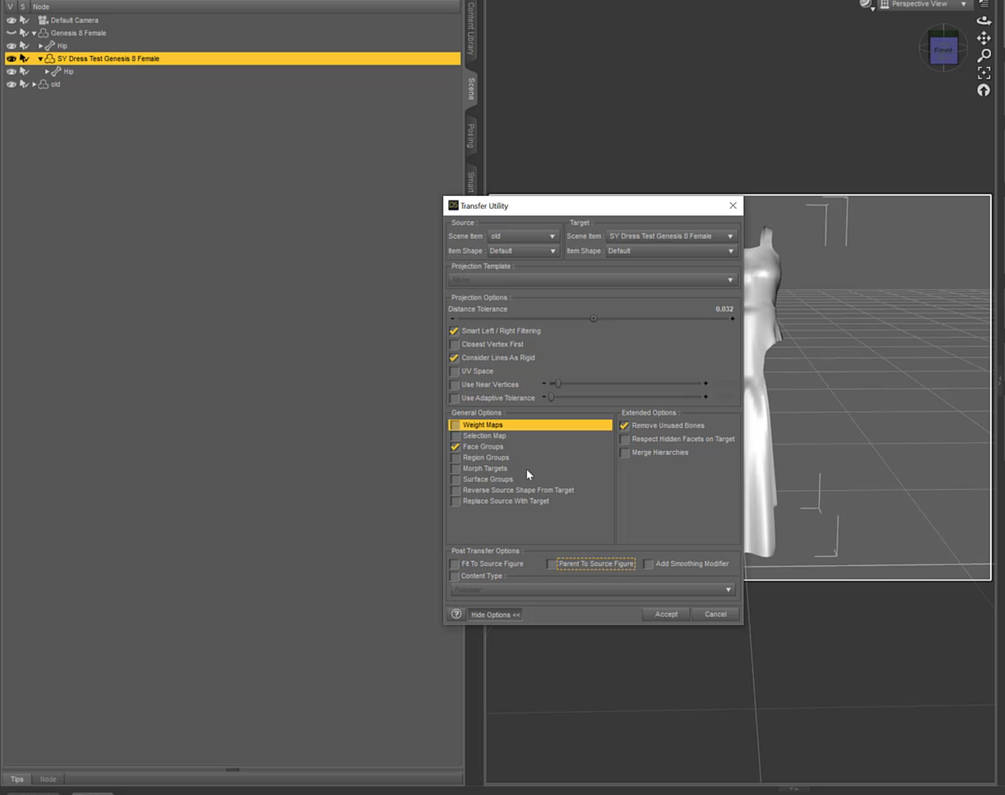Toggle the selectable arrow icon for Default Camera
1005x795 pixels.
[24, 20]
